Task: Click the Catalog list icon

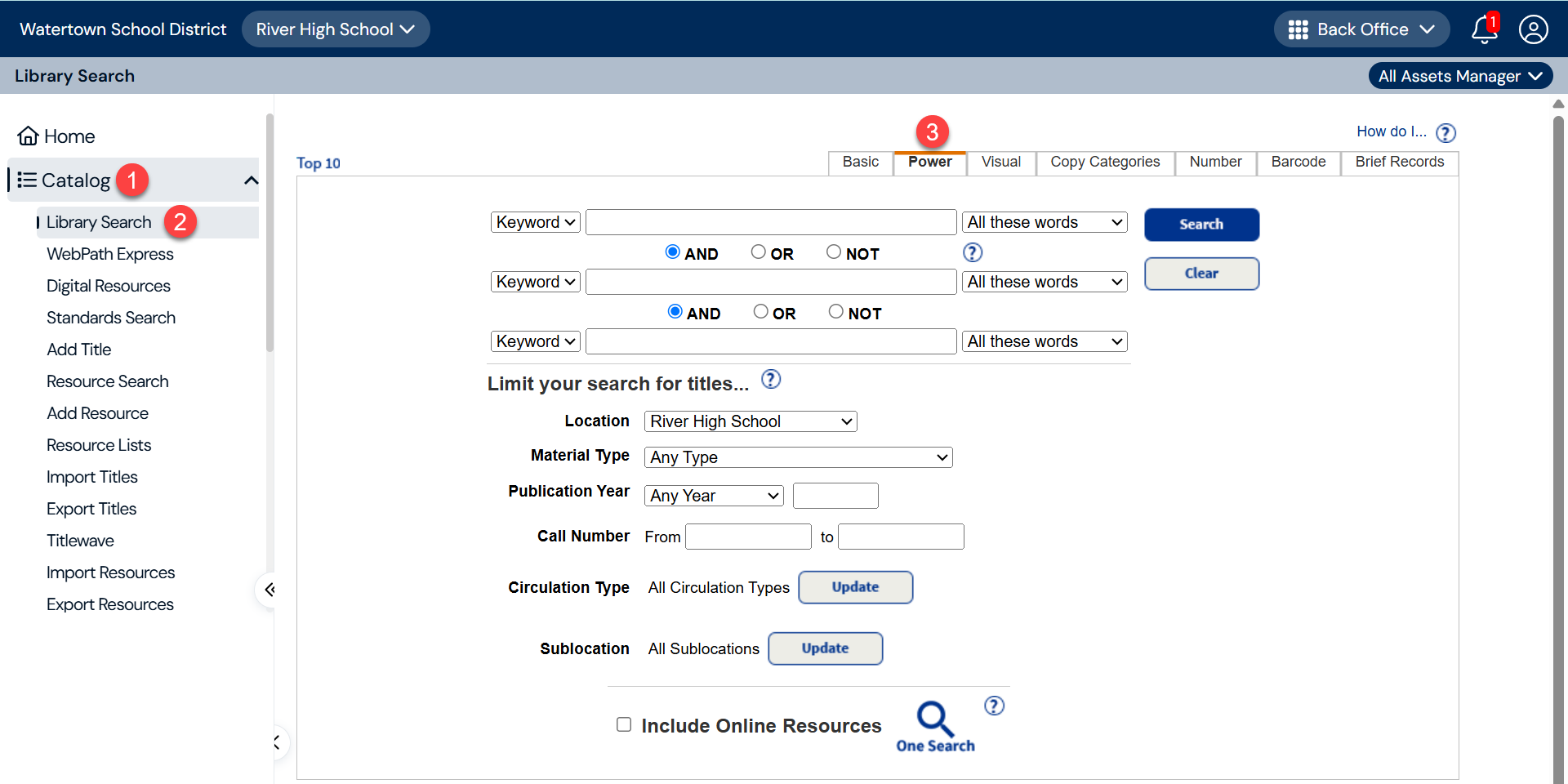Action: 27,180
